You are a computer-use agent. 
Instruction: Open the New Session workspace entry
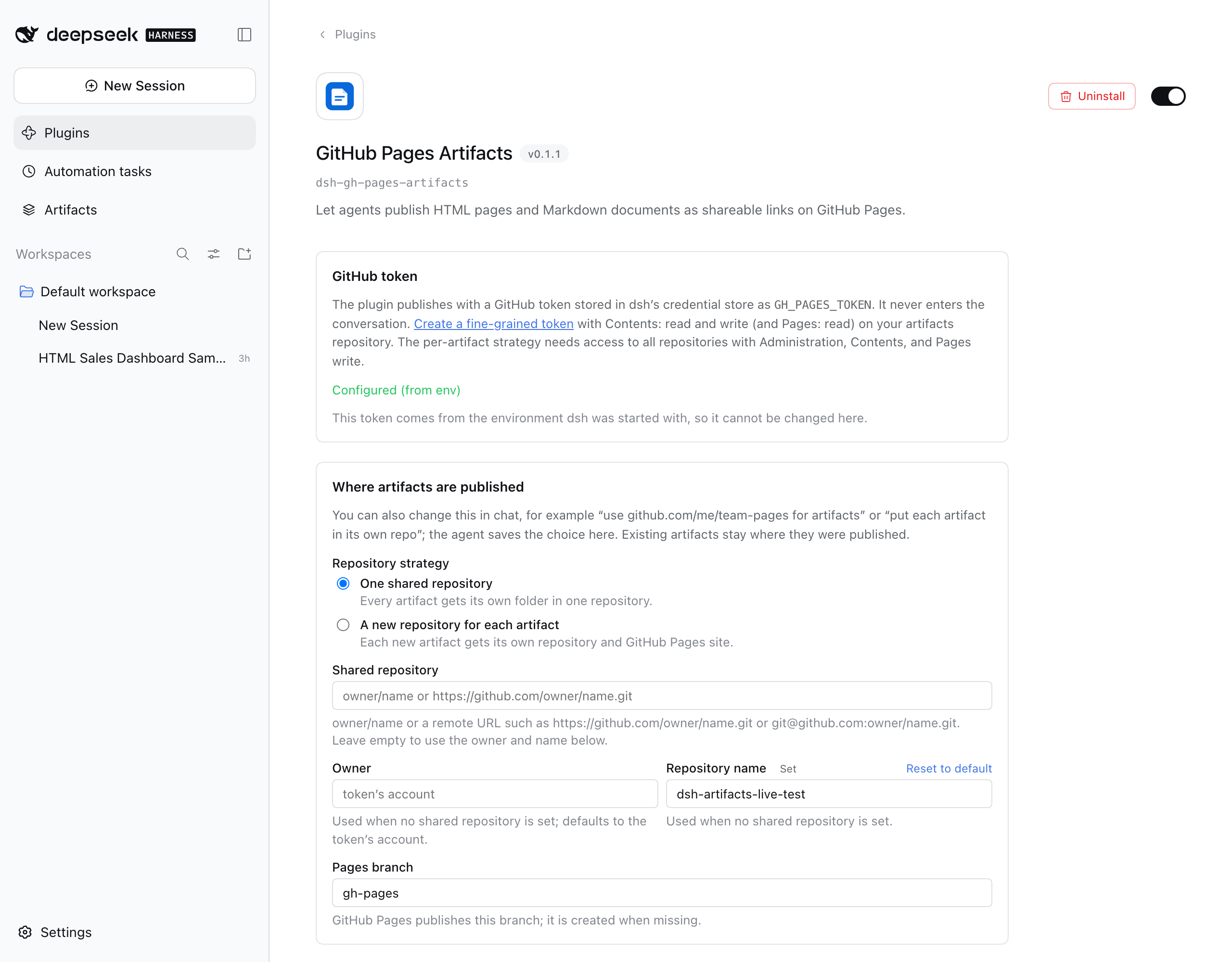click(x=135, y=325)
